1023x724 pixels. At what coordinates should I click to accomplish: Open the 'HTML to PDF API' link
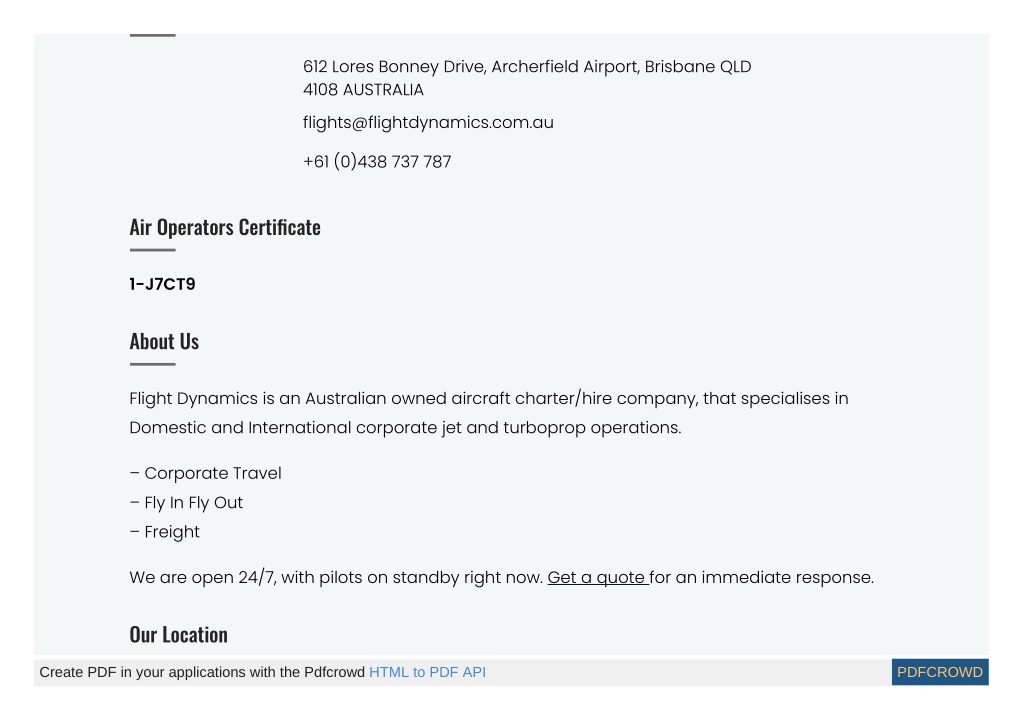[x=427, y=672]
